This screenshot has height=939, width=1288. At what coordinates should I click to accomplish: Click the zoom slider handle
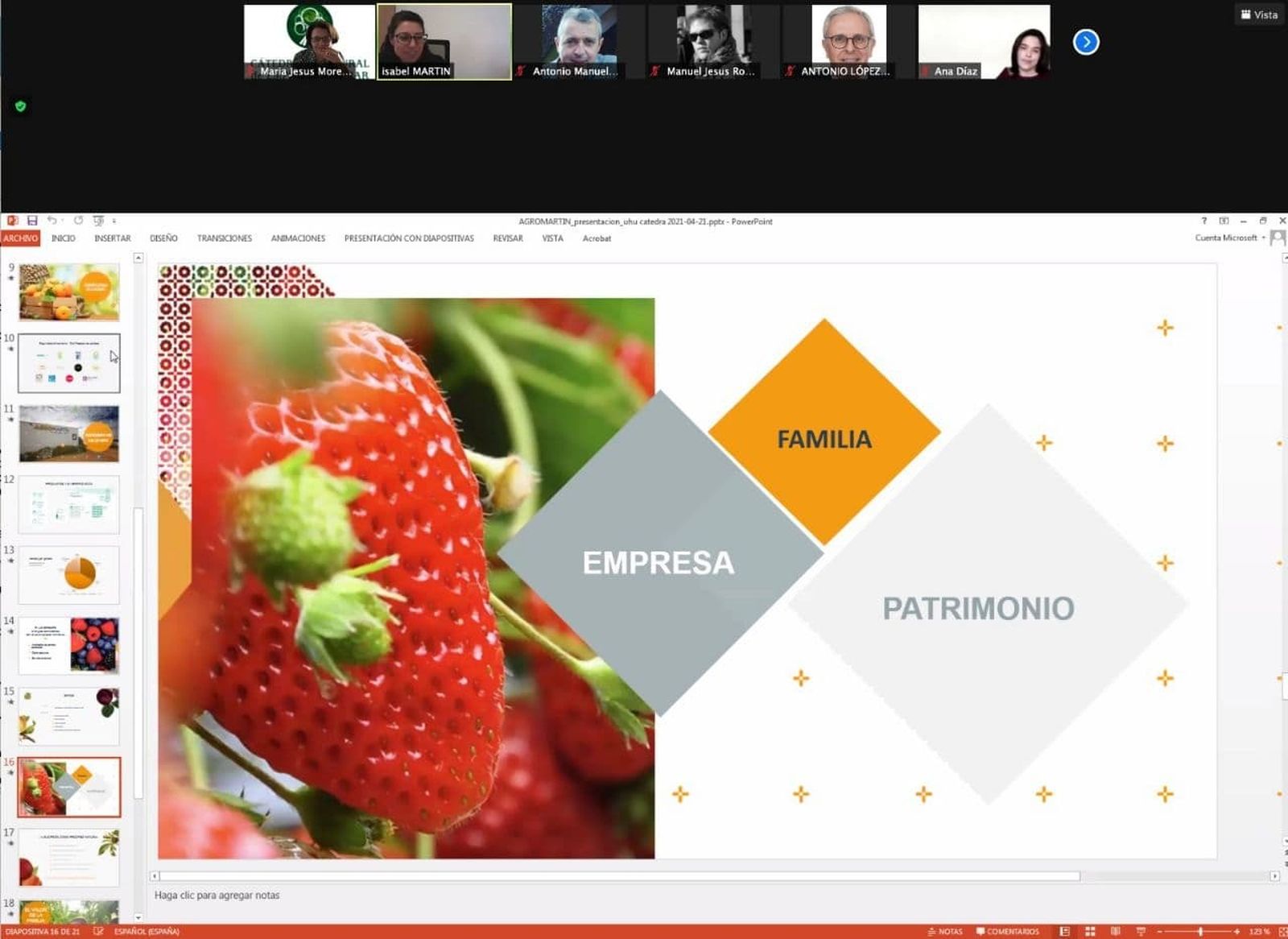click(1199, 932)
